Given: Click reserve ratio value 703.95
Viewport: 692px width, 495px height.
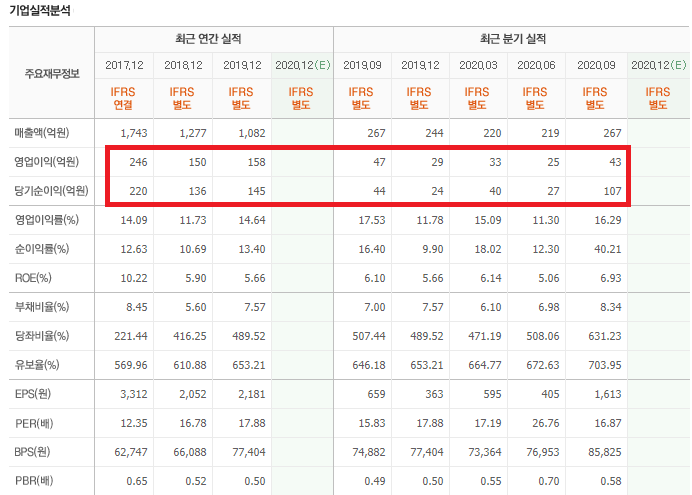Looking at the screenshot, I should click(605, 365).
